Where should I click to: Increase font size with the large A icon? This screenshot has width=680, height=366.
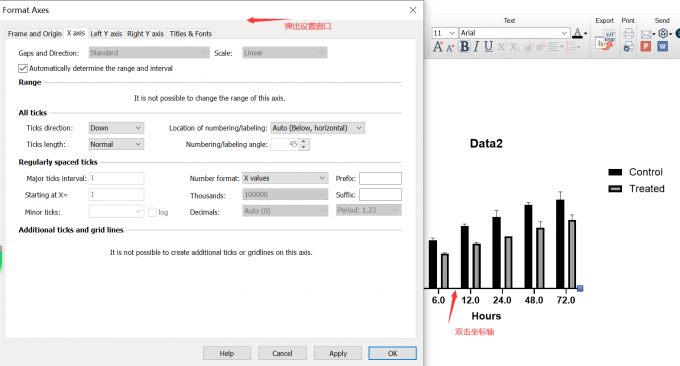coord(438,46)
